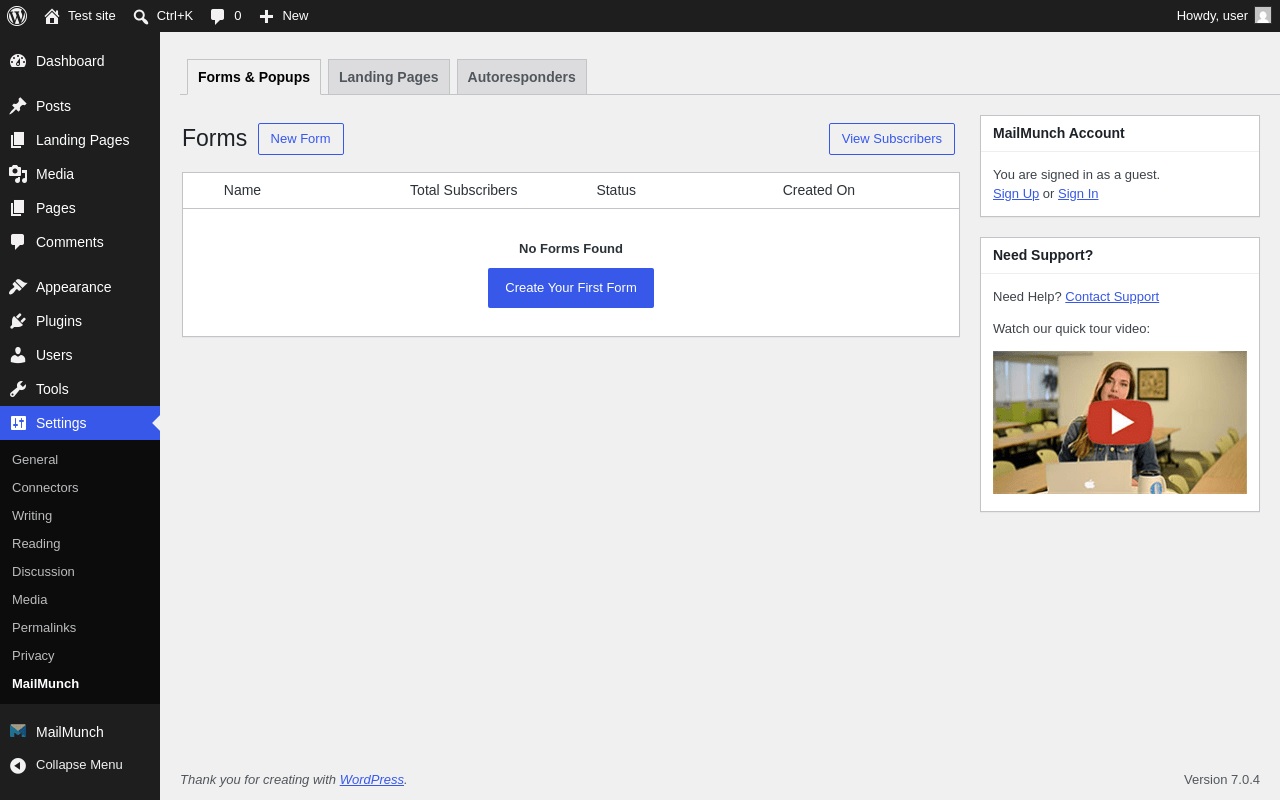1280x800 pixels.
Task: Open the Posts menu
Action: click(x=80, y=106)
